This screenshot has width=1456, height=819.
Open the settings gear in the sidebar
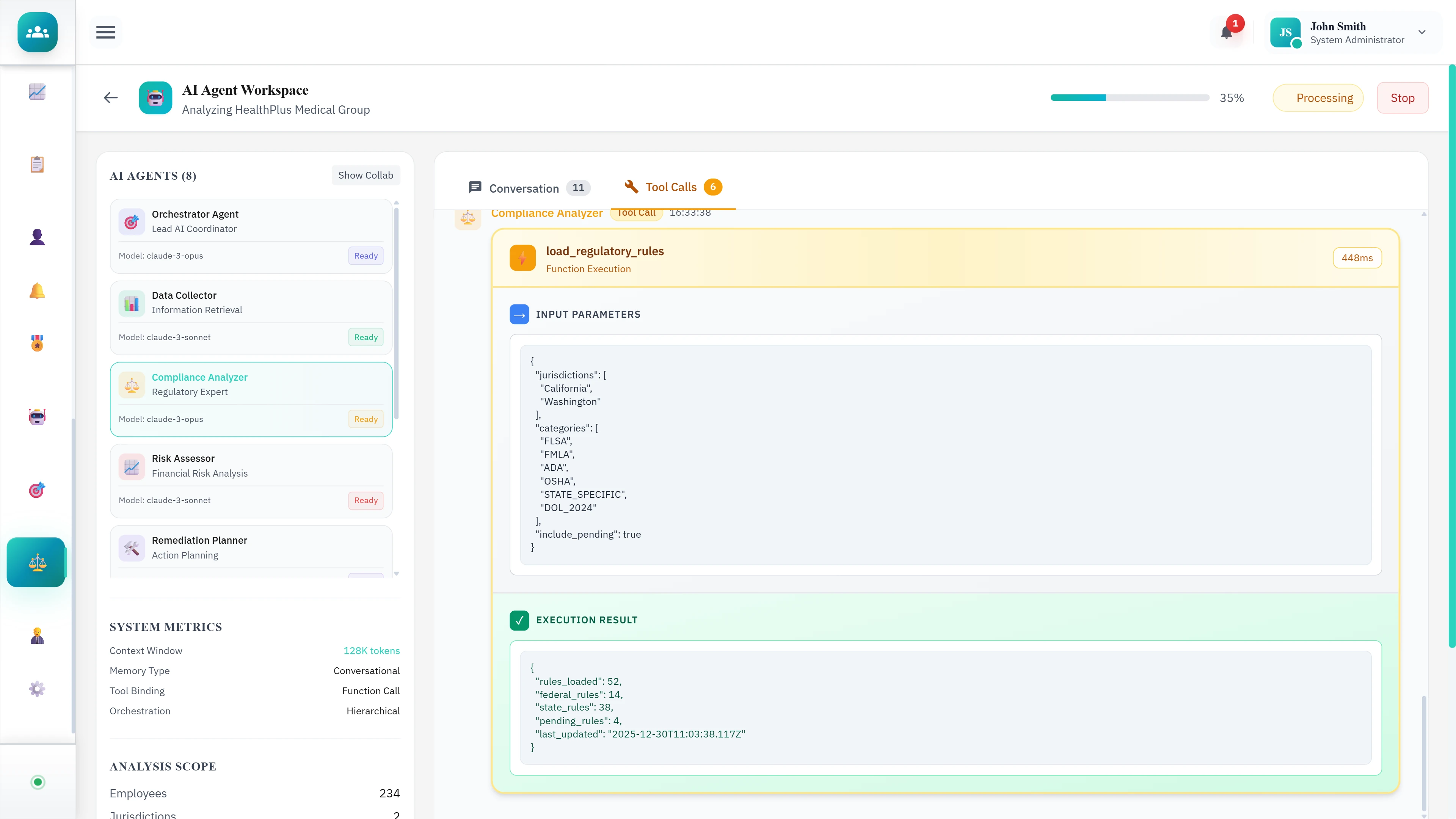[x=37, y=689]
